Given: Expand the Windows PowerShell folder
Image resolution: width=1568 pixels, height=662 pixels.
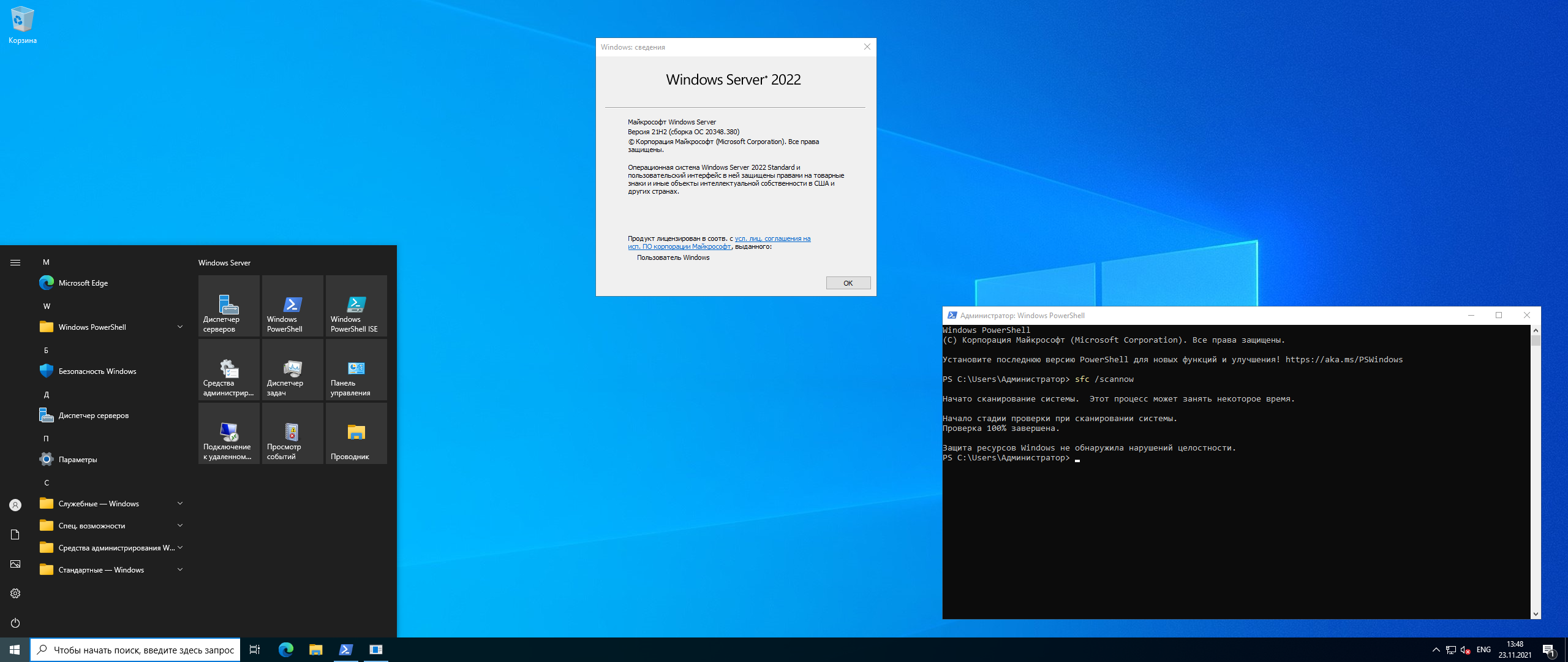Looking at the screenshot, I should (112, 327).
